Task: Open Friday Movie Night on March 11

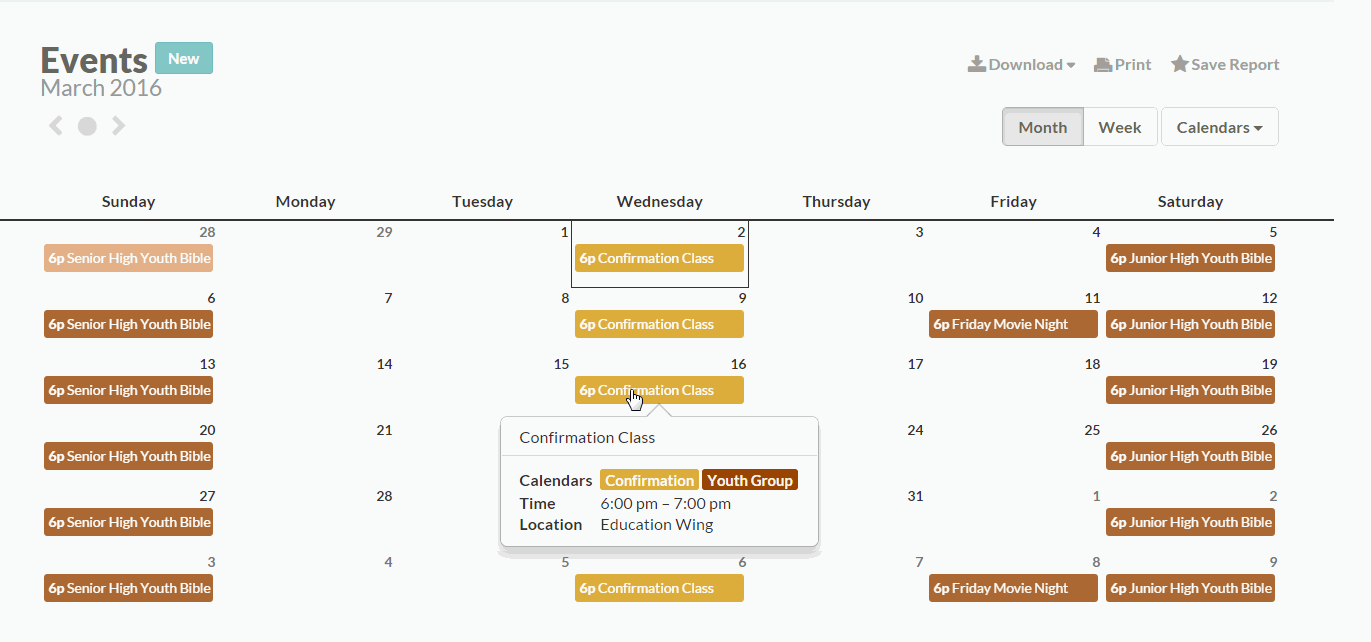Action: pyautogui.click(x=1013, y=323)
